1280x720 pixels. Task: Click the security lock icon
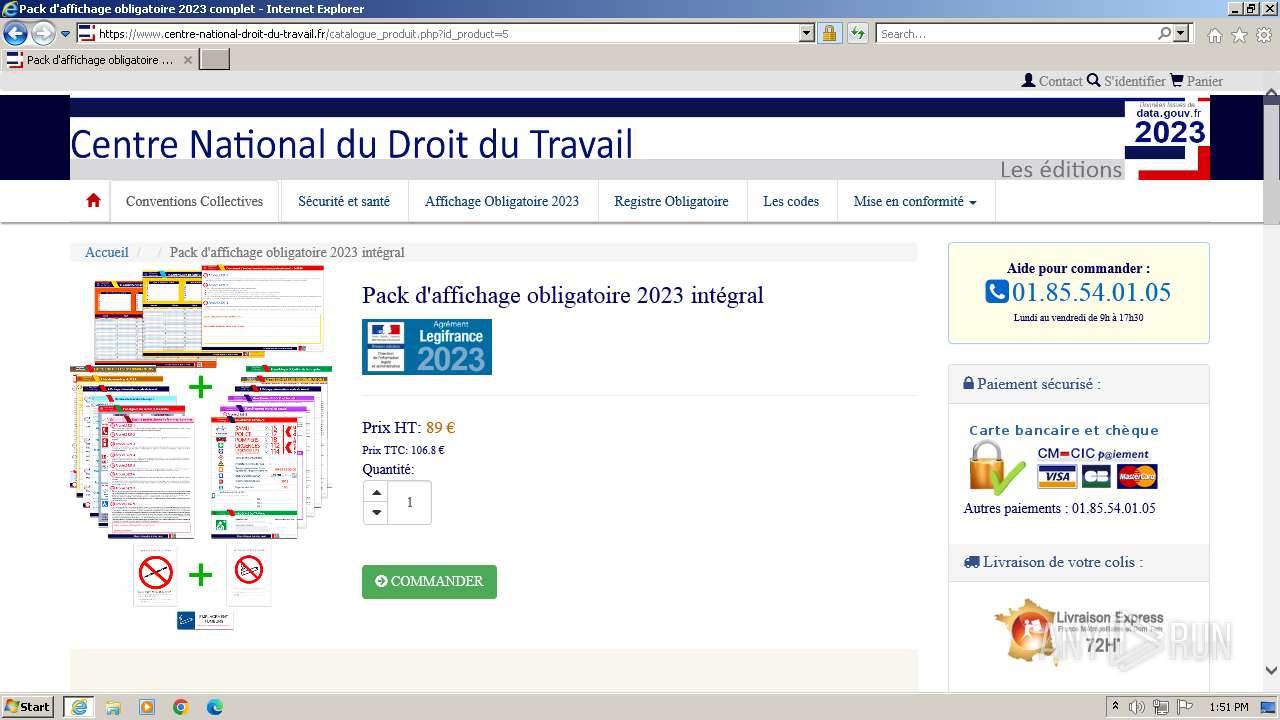(829, 33)
